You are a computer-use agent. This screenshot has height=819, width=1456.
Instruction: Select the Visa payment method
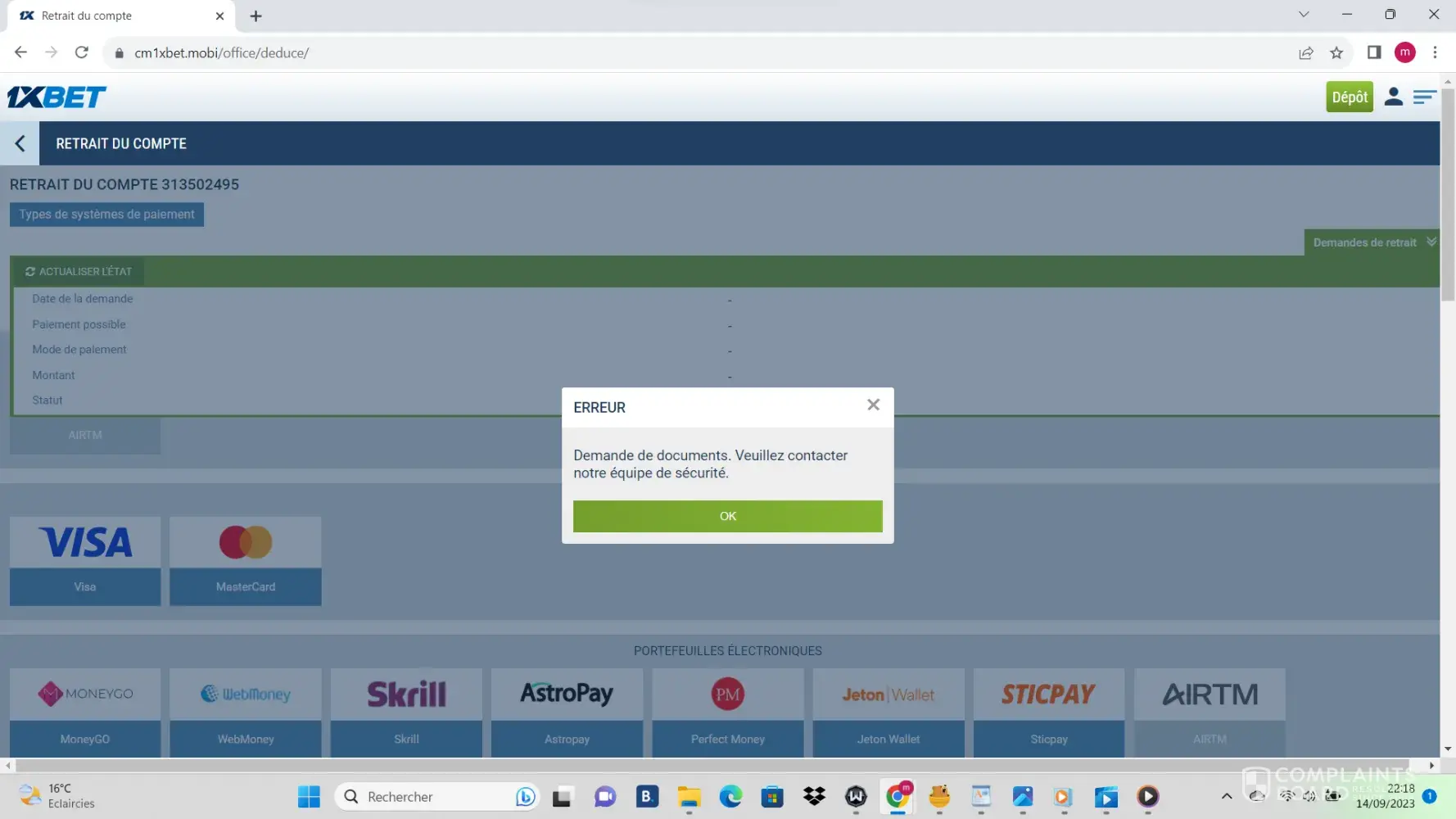pyautogui.click(x=85, y=561)
